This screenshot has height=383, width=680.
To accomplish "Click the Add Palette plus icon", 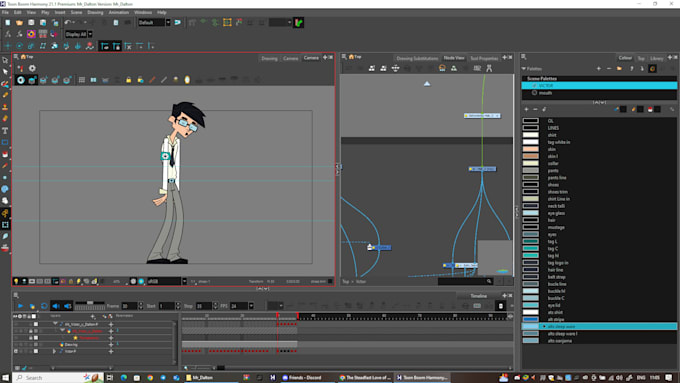I will pos(599,69).
